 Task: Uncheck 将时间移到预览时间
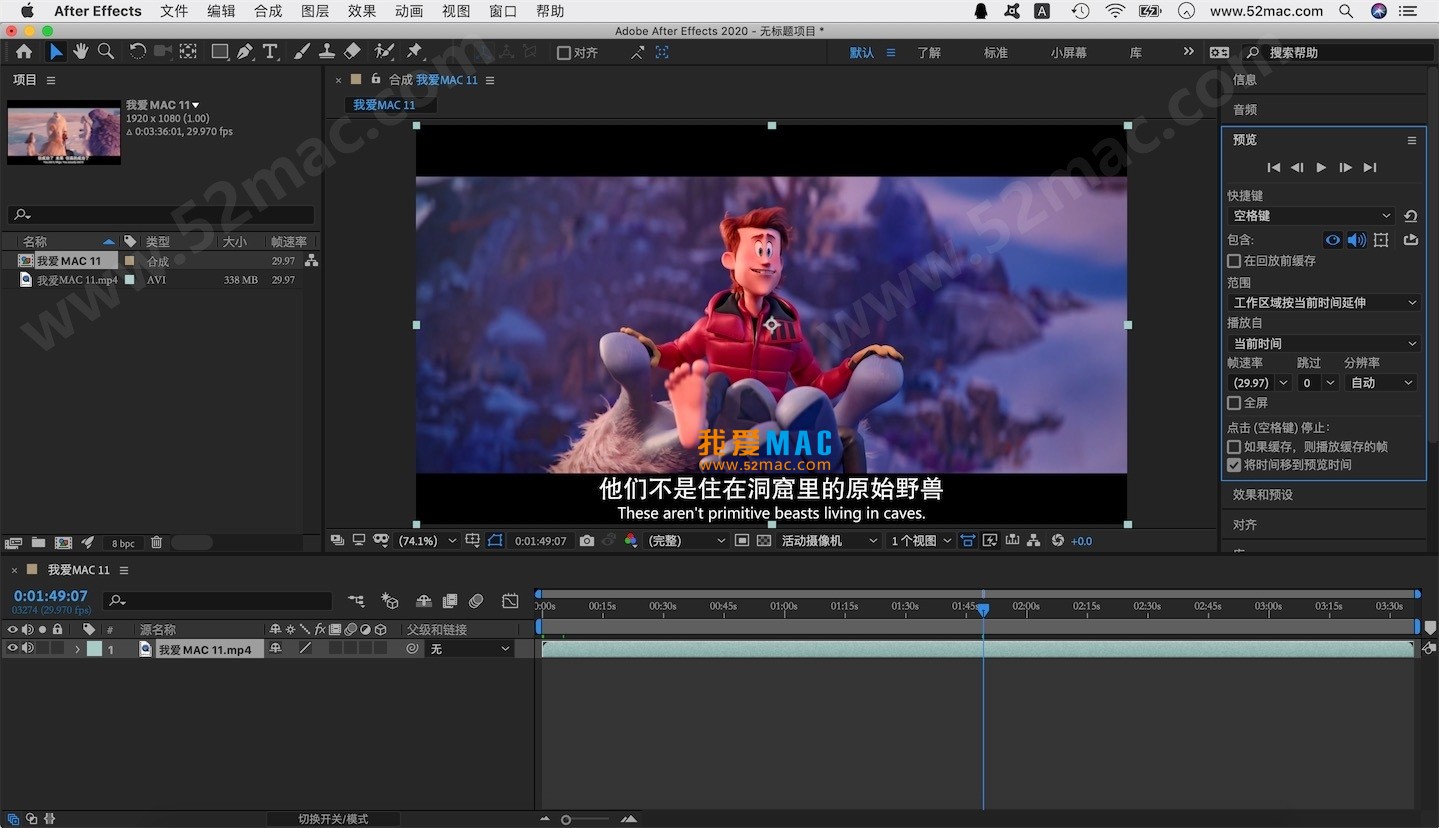(x=1234, y=465)
